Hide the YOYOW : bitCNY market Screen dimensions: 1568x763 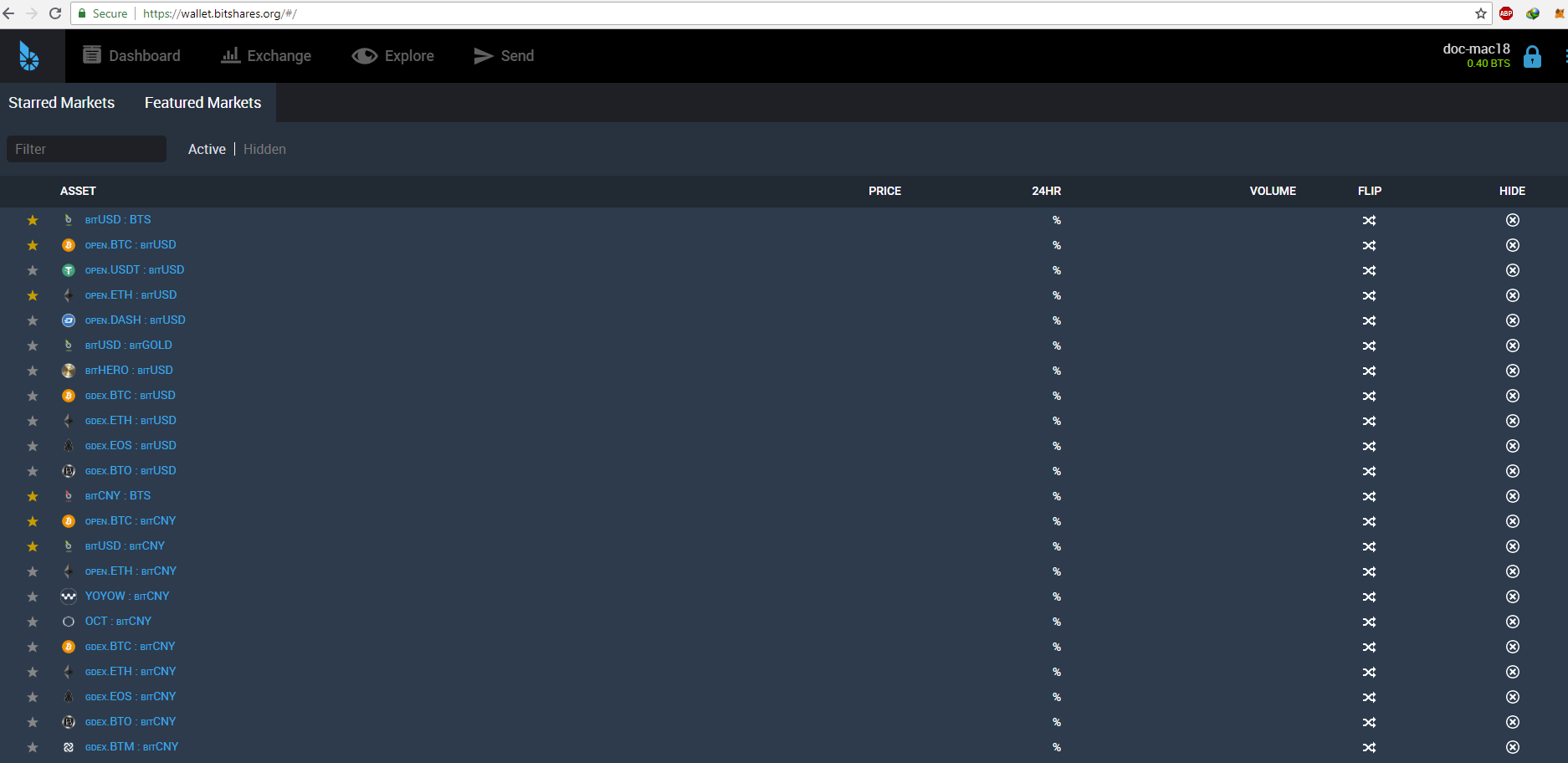pos(1513,597)
